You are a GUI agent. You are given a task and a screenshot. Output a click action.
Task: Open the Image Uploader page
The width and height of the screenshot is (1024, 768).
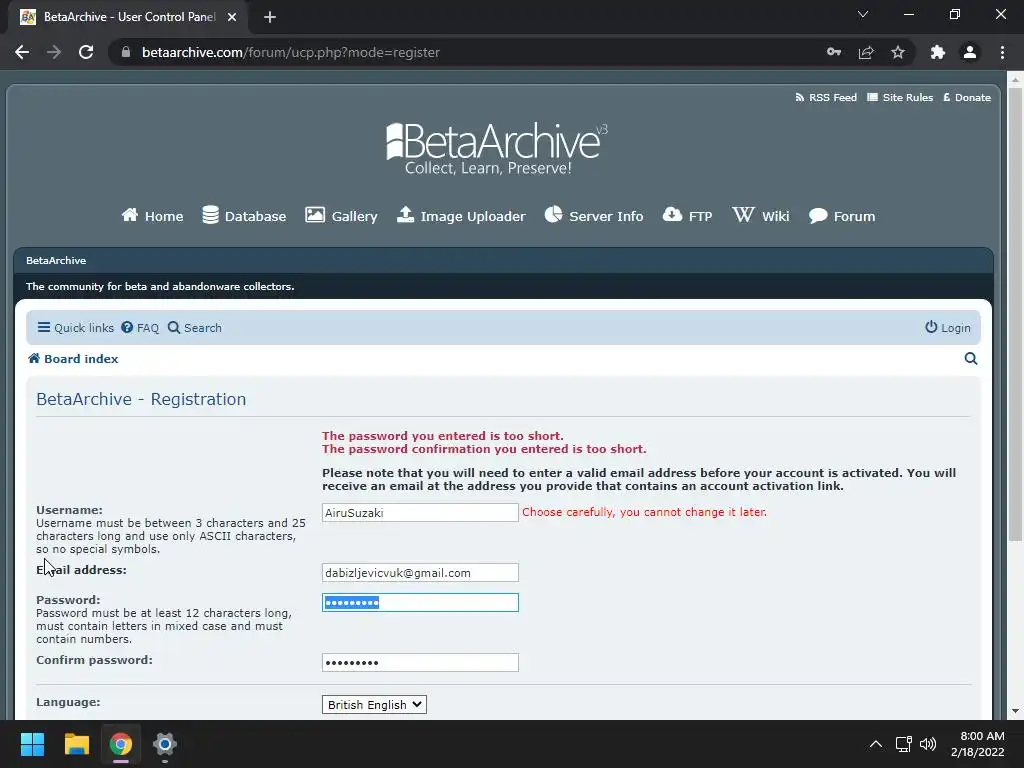coord(461,216)
